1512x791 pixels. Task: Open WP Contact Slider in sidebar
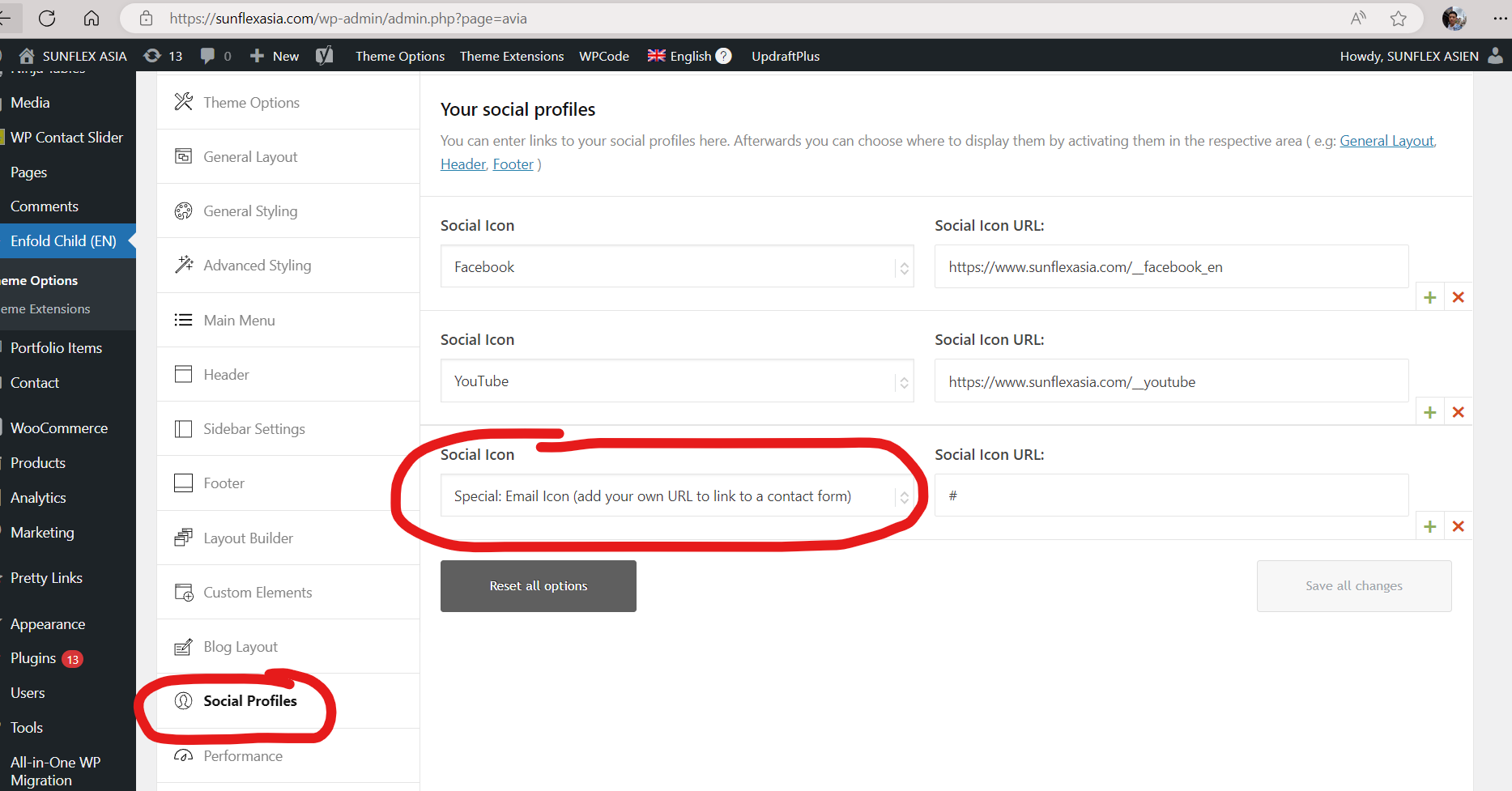[x=68, y=137]
